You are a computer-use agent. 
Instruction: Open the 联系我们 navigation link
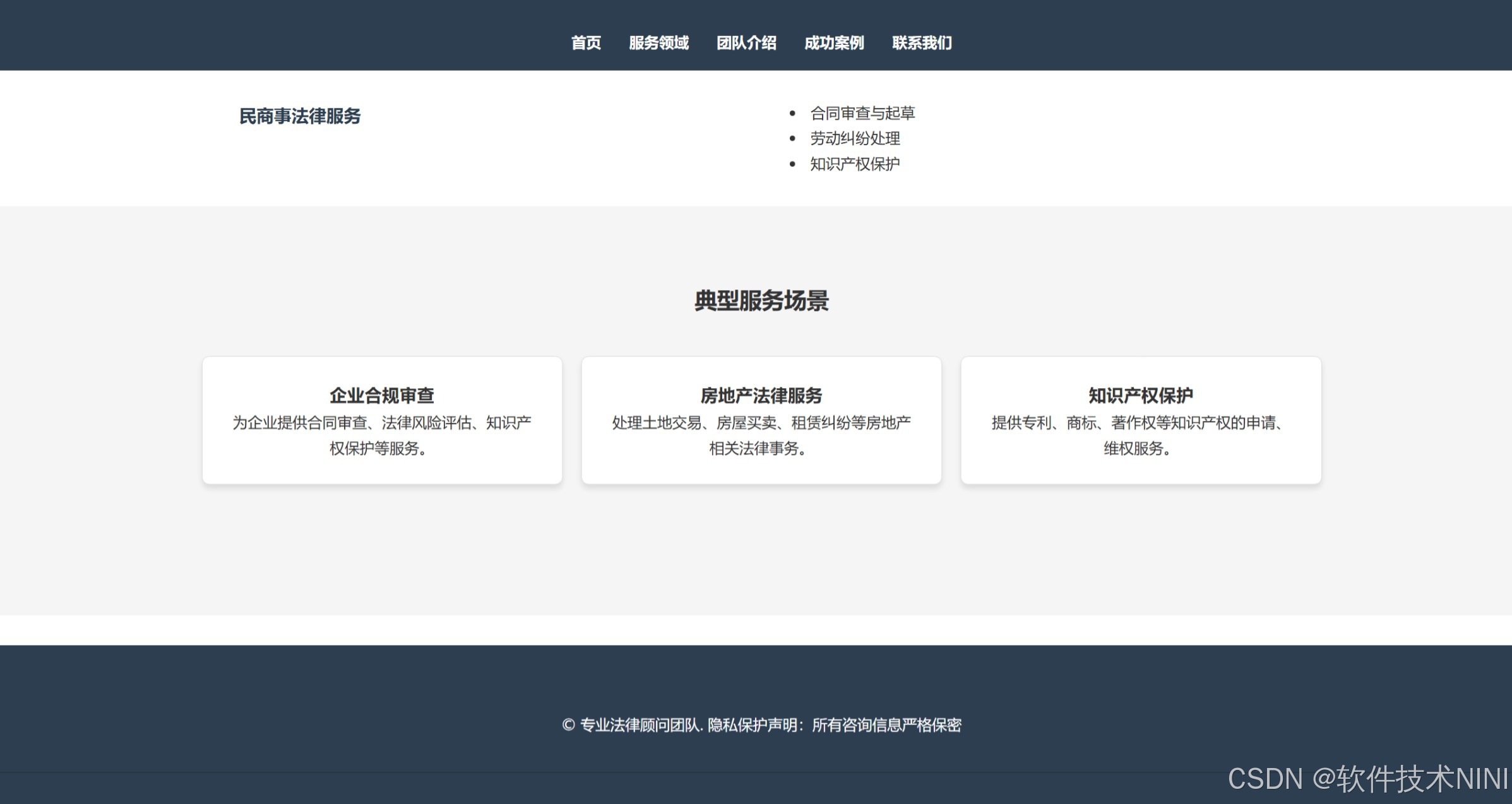click(922, 43)
